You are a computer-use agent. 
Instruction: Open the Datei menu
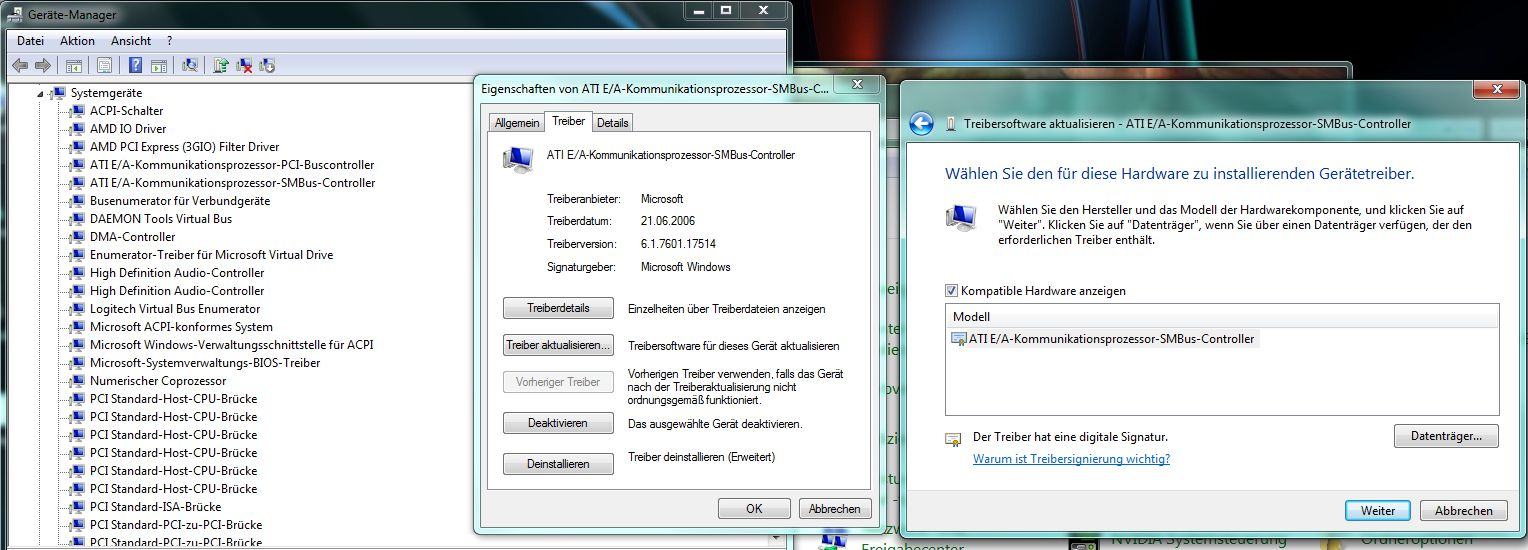[x=30, y=41]
